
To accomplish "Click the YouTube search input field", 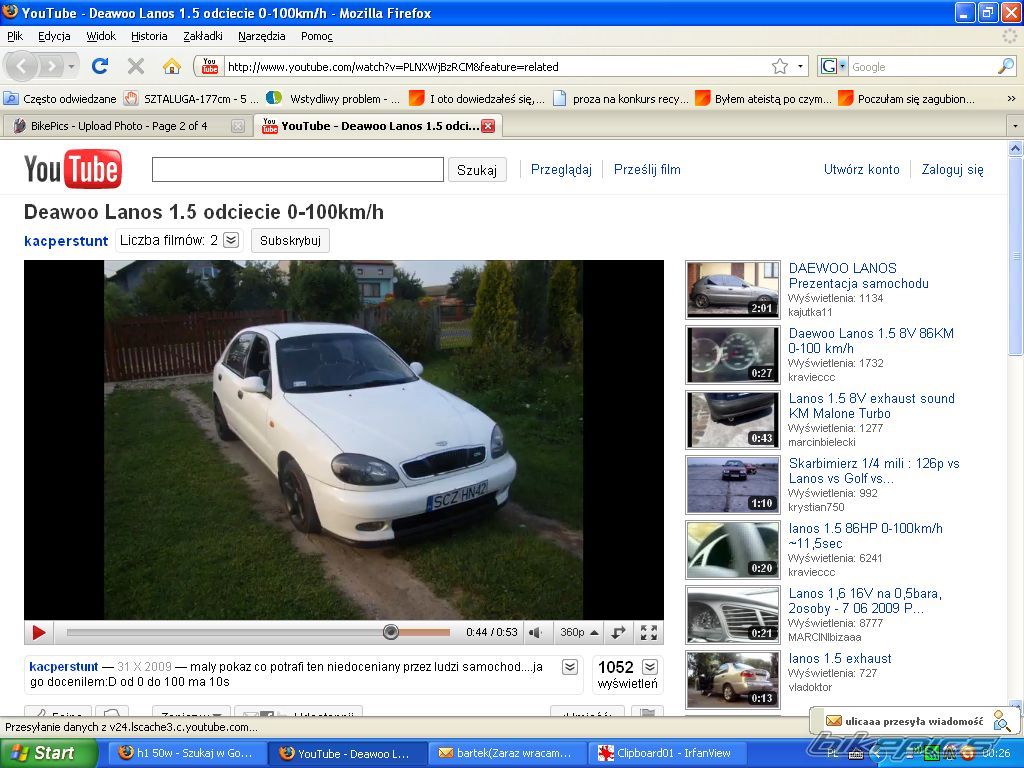I will [x=298, y=170].
